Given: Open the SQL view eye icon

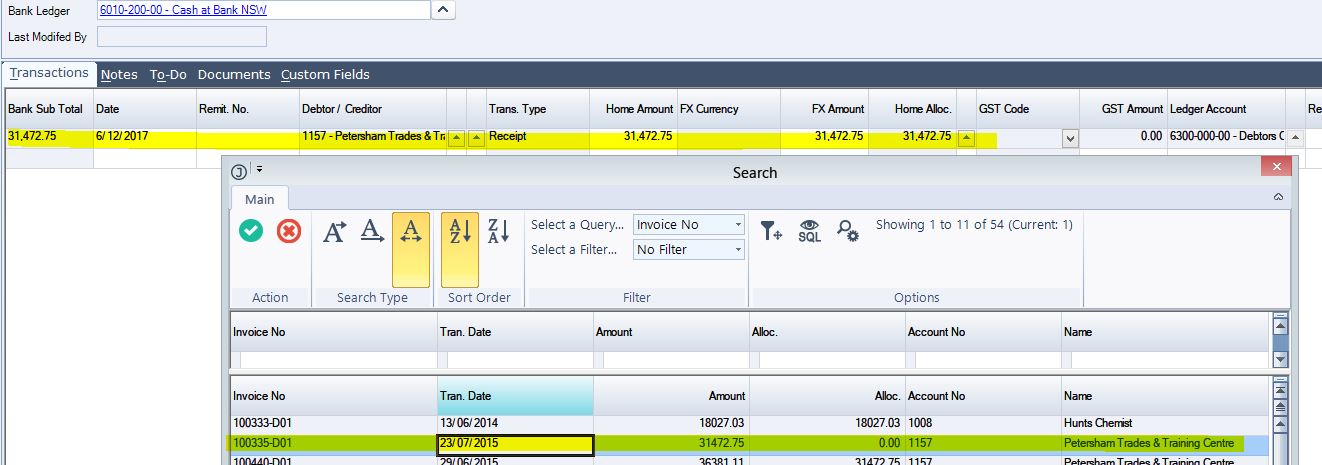Looking at the screenshot, I should coord(809,232).
